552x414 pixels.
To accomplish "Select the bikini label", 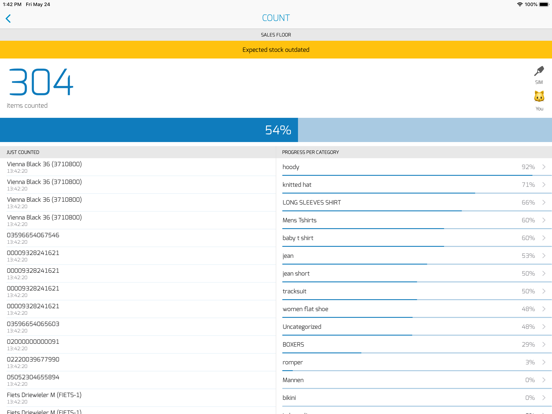I will tap(289, 397).
